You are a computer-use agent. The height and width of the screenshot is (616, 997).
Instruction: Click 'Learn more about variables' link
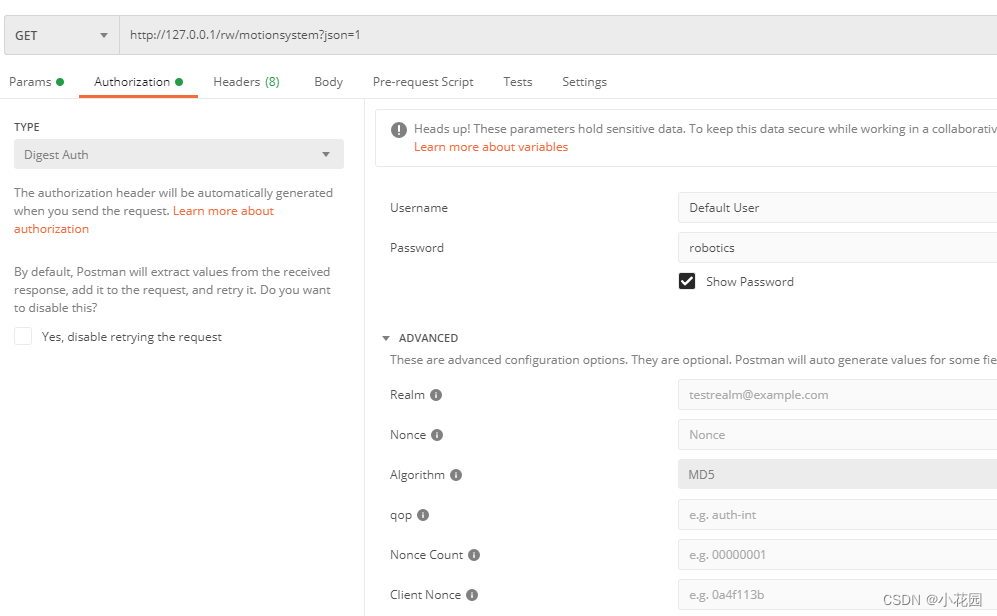tap(491, 147)
